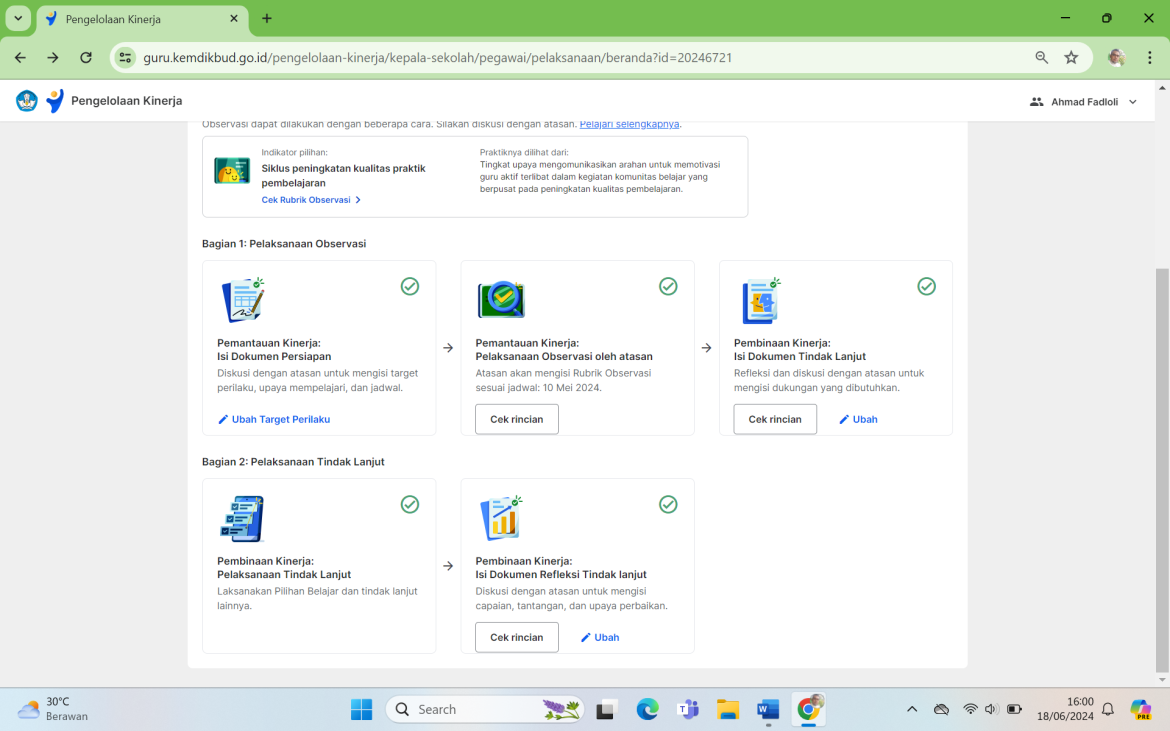Image resolution: width=1170 pixels, height=731 pixels.
Task: Click the Ubah Target Perilaku link
Action: coord(274,419)
